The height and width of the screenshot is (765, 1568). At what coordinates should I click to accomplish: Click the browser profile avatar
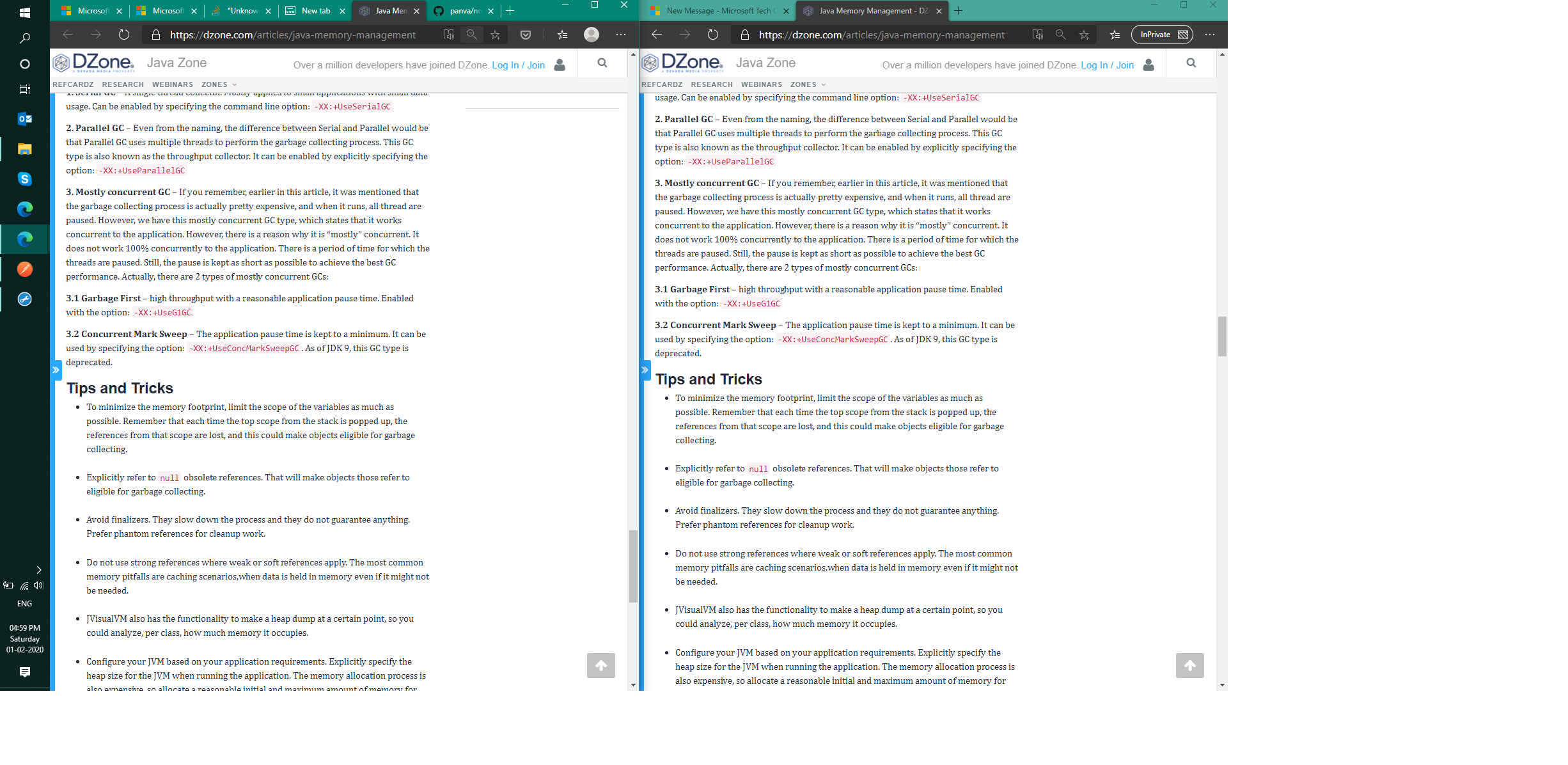[x=591, y=35]
